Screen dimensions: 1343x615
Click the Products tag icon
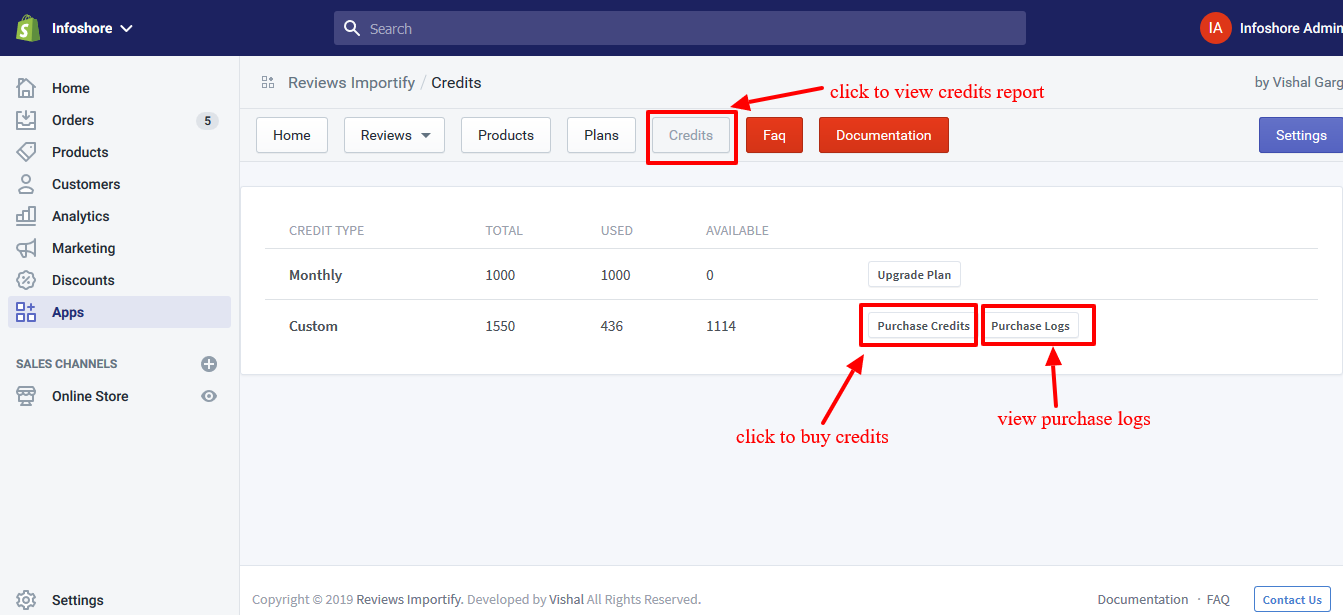(x=26, y=152)
